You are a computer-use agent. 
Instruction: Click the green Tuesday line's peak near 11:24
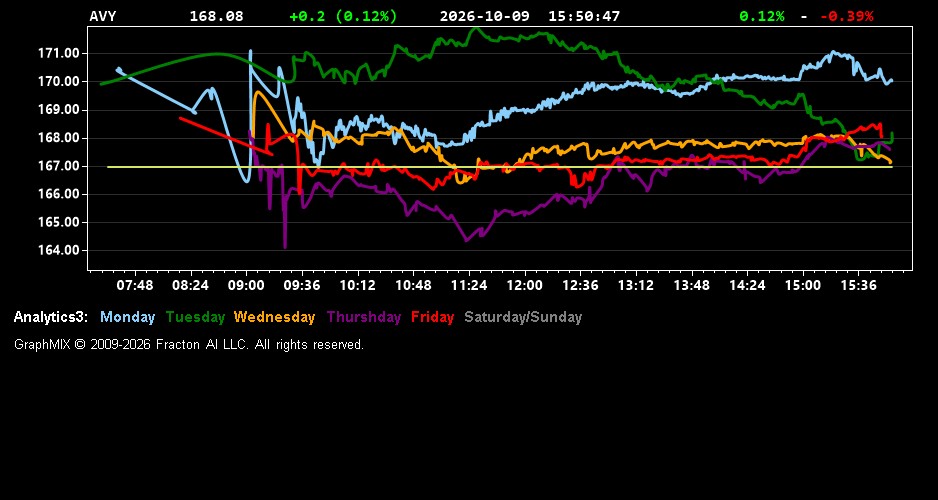pyautogui.click(x=475, y=29)
